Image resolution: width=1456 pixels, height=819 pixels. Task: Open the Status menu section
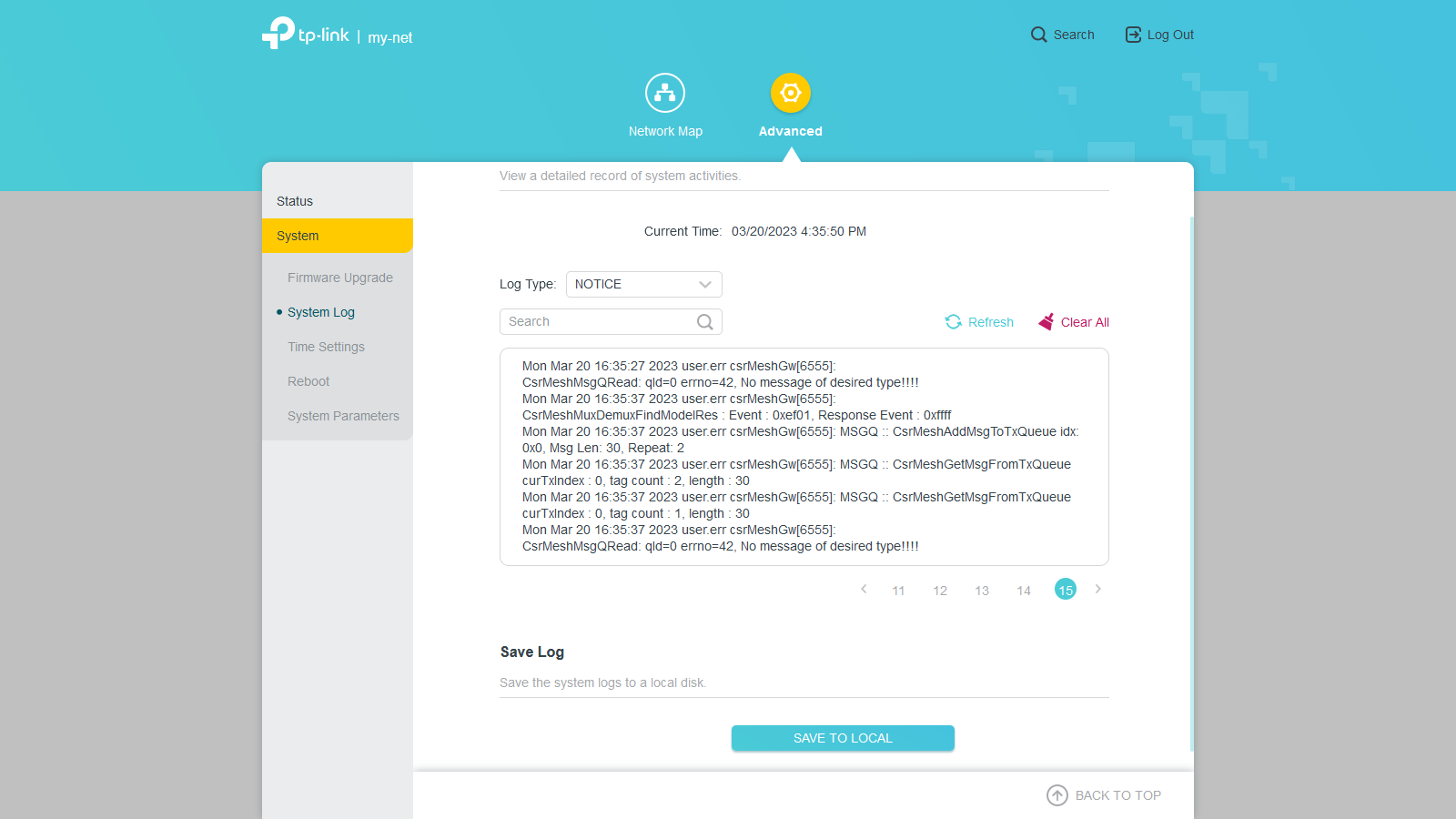click(295, 201)
